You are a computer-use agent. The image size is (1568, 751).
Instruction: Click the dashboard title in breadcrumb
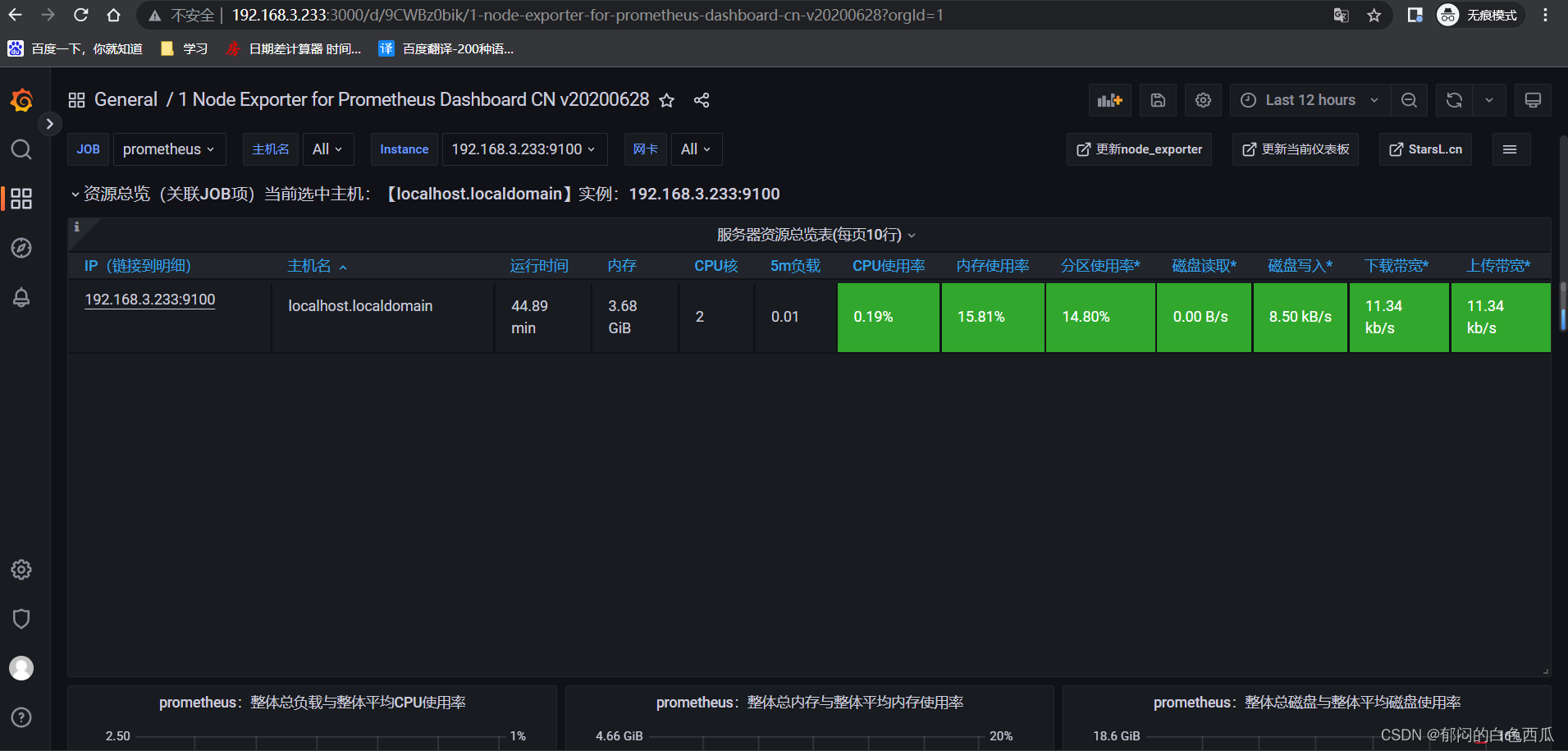(414, 100)
